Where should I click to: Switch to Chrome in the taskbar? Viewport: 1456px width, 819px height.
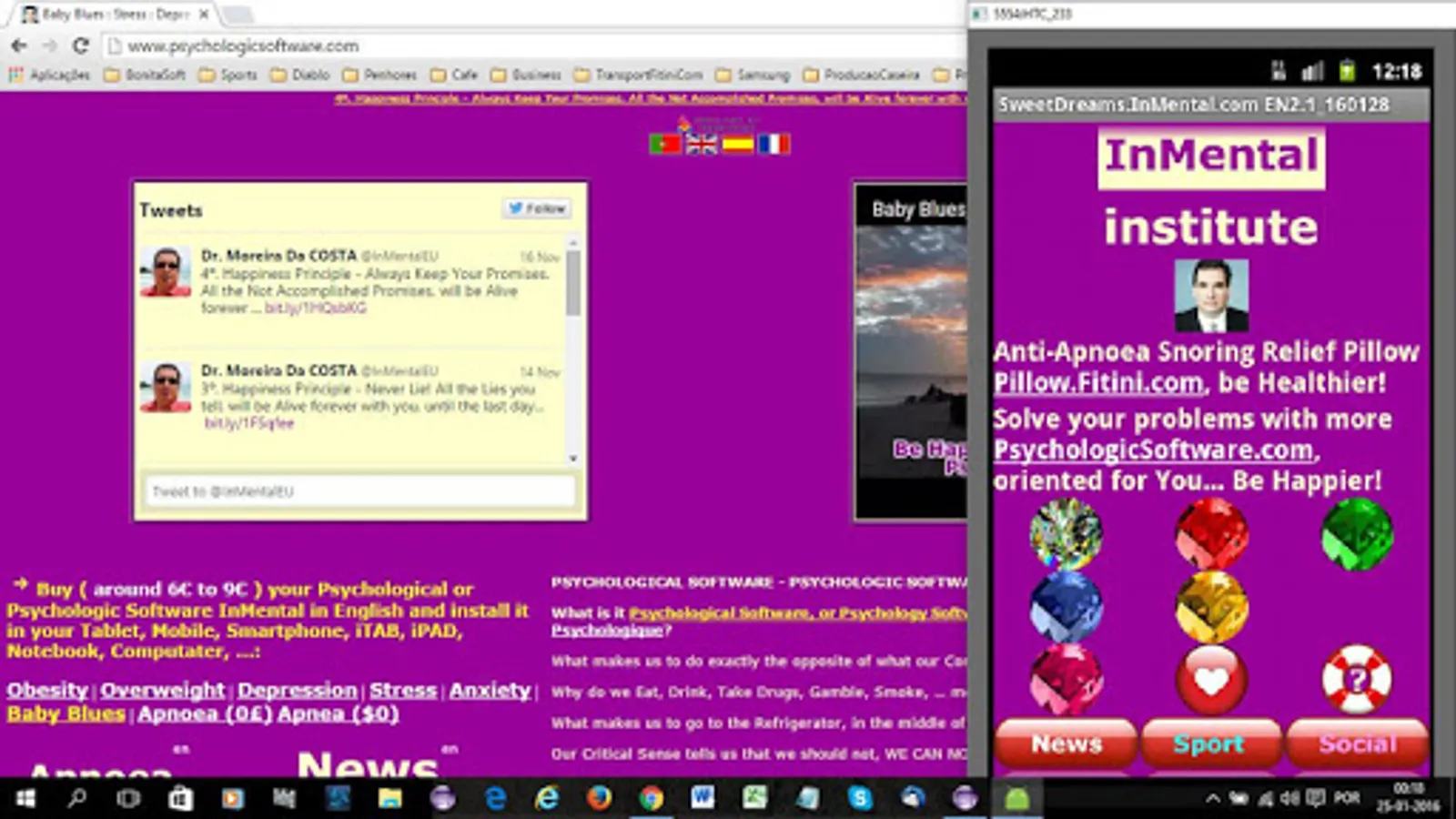coord(651,799)
